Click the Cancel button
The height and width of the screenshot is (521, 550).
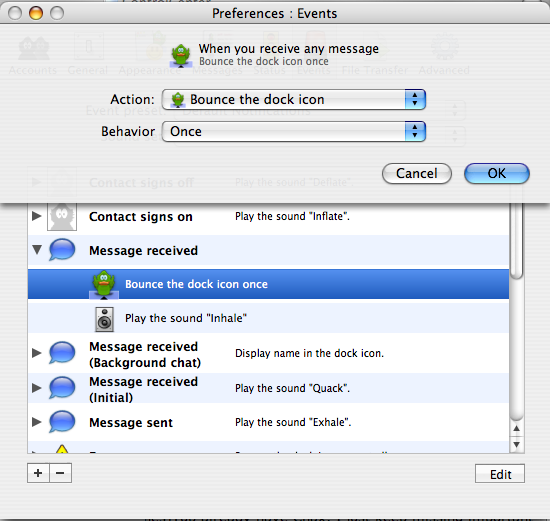417,173
